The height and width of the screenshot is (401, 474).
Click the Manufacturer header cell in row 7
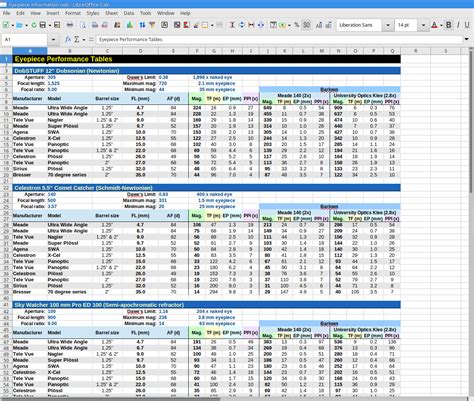pos(30,99)
